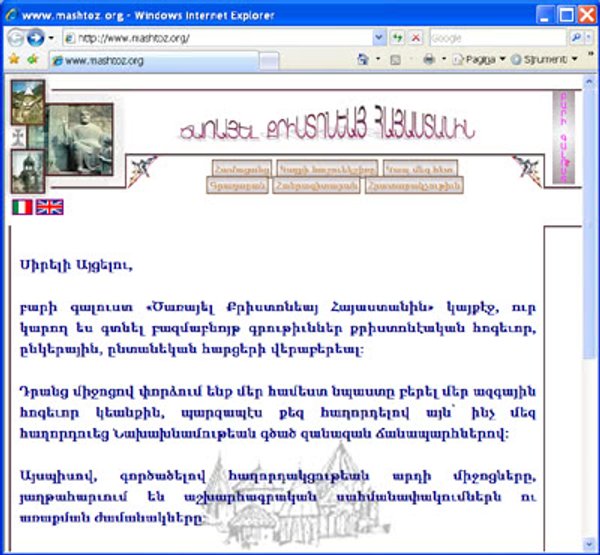Switch site language via Italian flag
This screenshot has height=555, width=600.
point(22,207)
